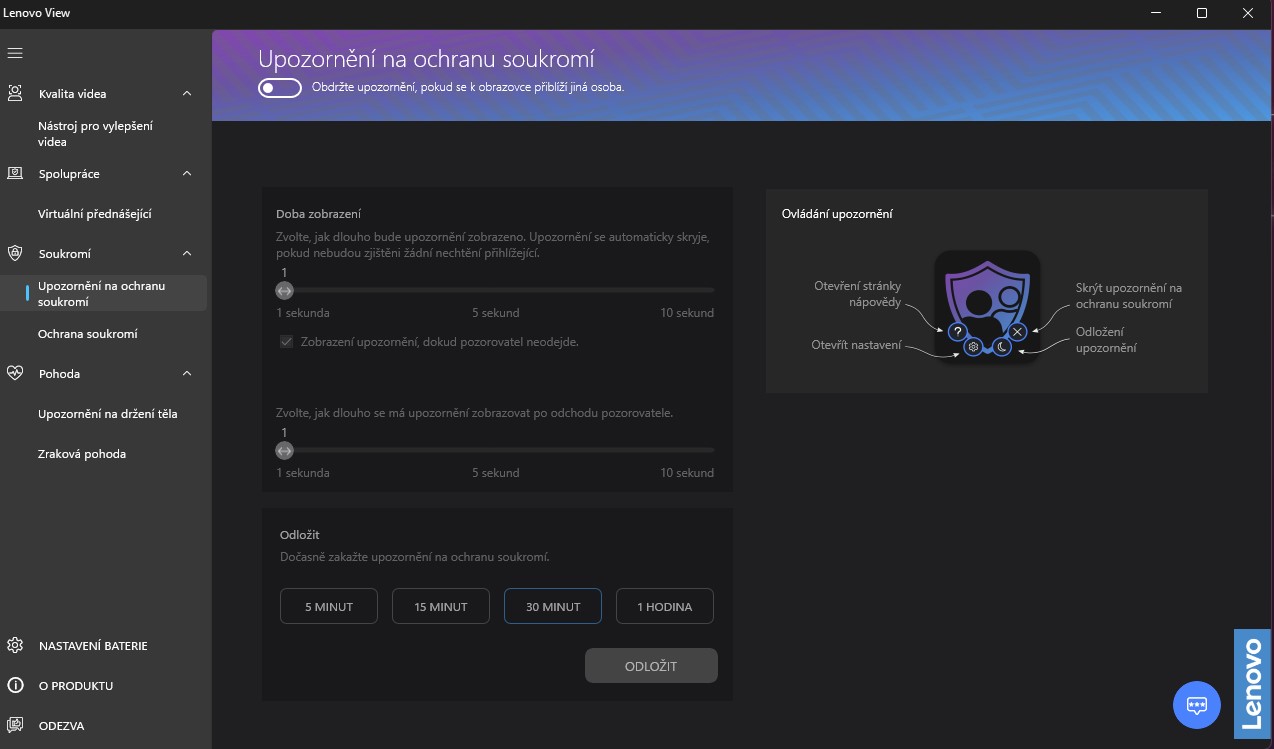Select the 30 MINUT snooze option
The width and height of the screenshot is (1274, 749).
(553, 606)
